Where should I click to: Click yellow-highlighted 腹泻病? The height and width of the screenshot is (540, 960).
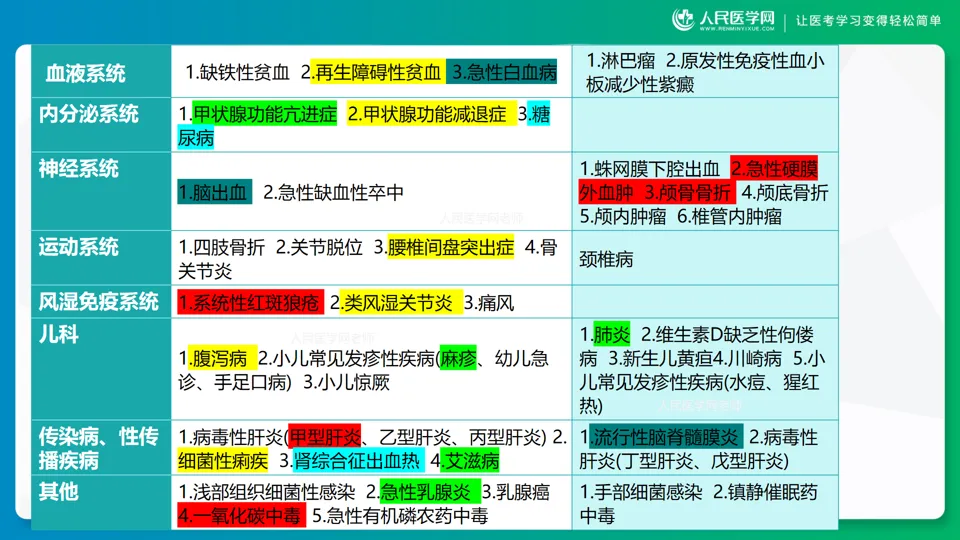pos(220,358)
